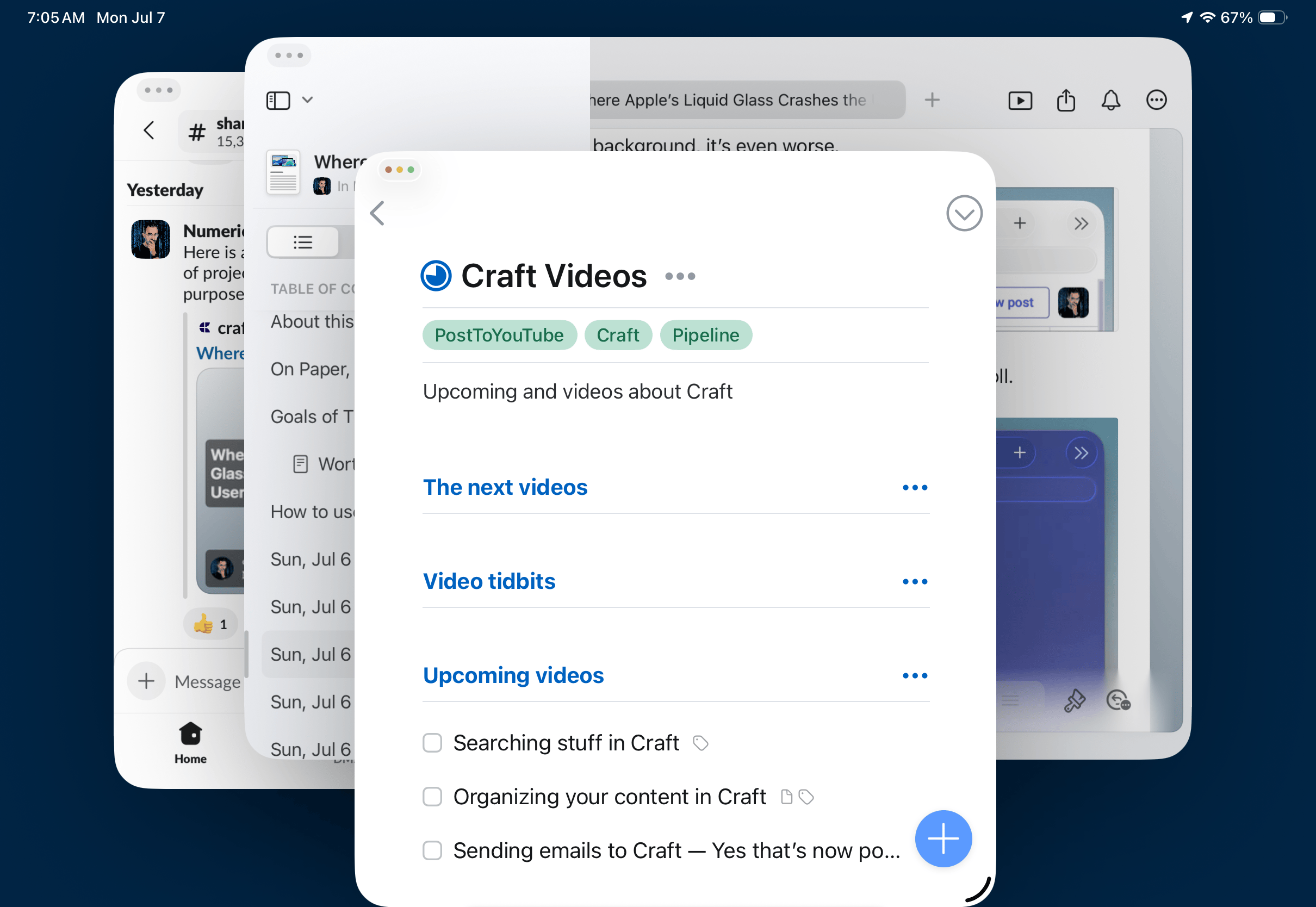Click tag icon beside Searching stuff in Craft
The width and height of the screenshot is (1316, 907).
700,743
